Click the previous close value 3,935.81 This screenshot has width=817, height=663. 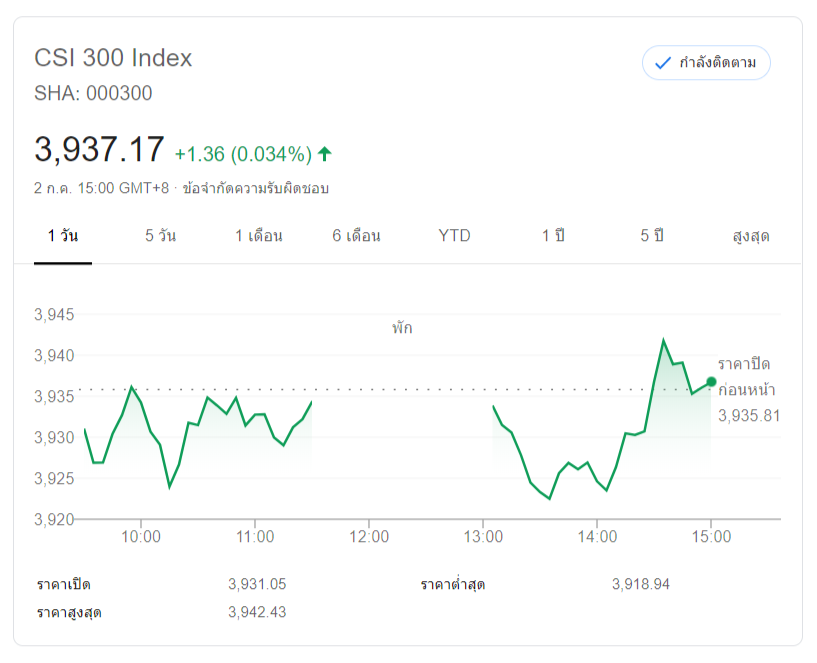point(748,416)
